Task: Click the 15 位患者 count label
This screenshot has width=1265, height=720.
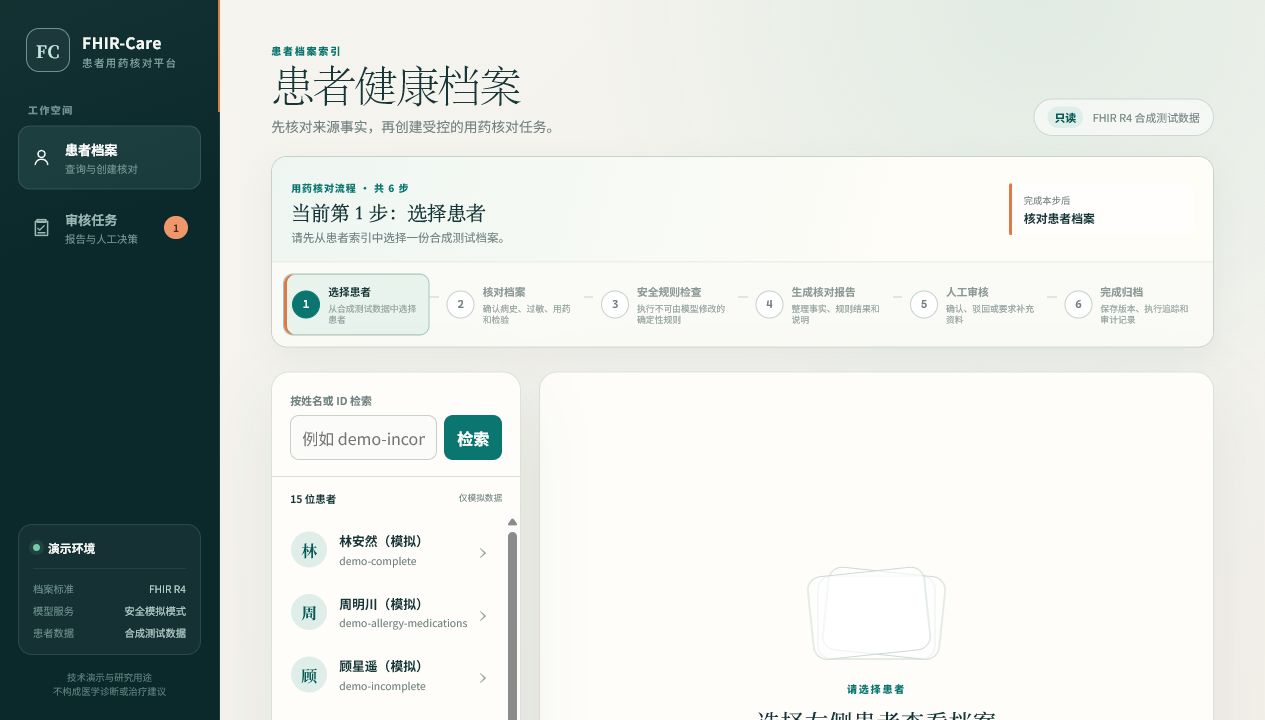Action: (x=313, y=499)
